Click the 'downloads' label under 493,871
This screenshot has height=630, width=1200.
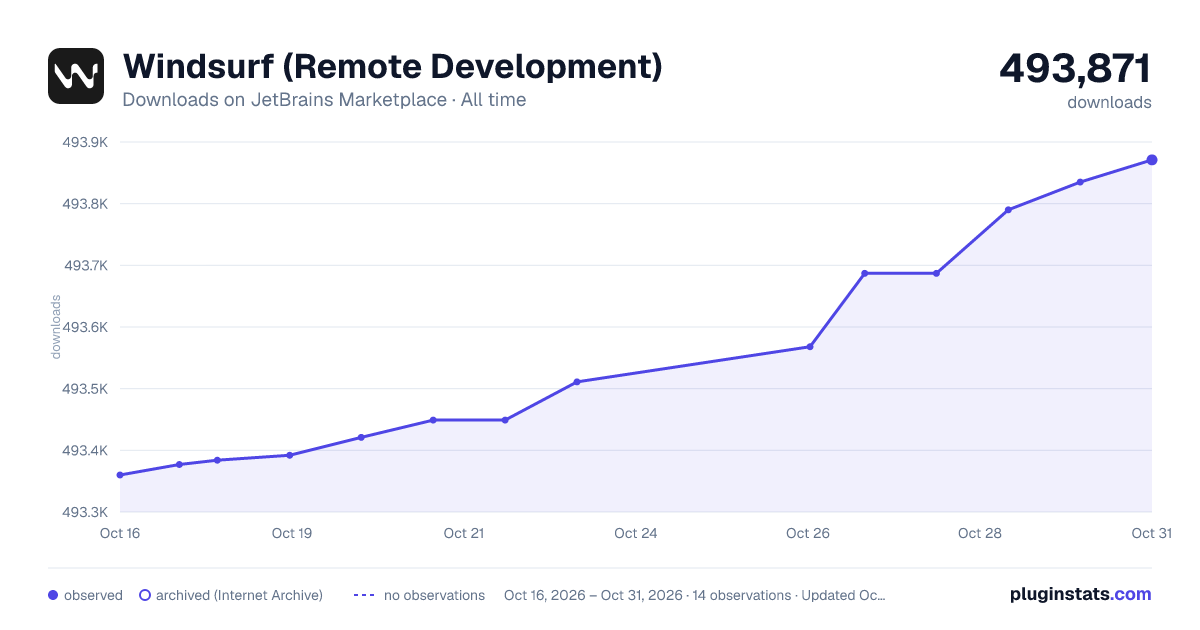[1109, 102]
